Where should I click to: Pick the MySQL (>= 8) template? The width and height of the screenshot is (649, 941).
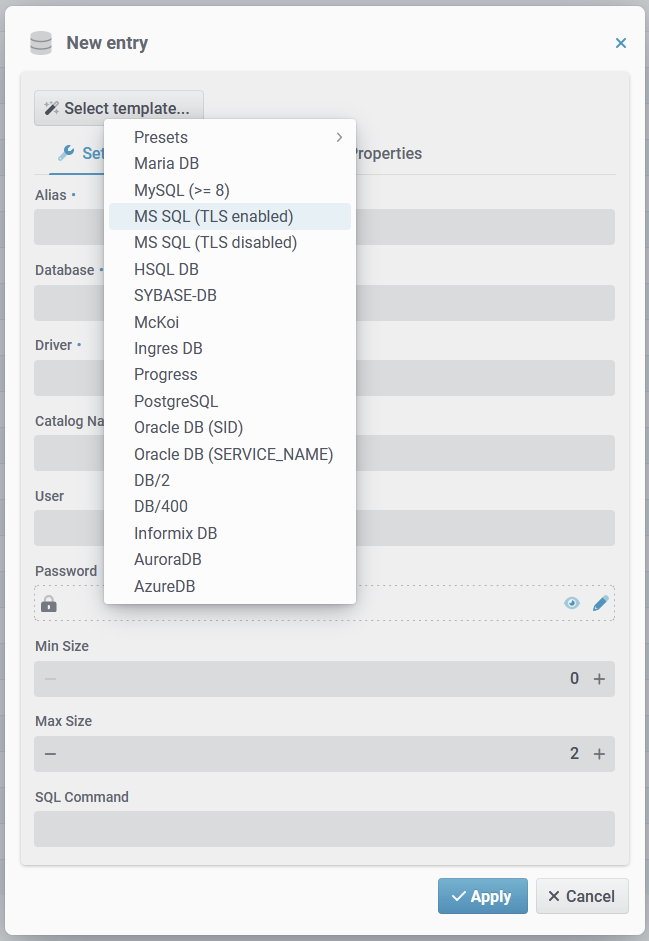click(x=230, y=190)
